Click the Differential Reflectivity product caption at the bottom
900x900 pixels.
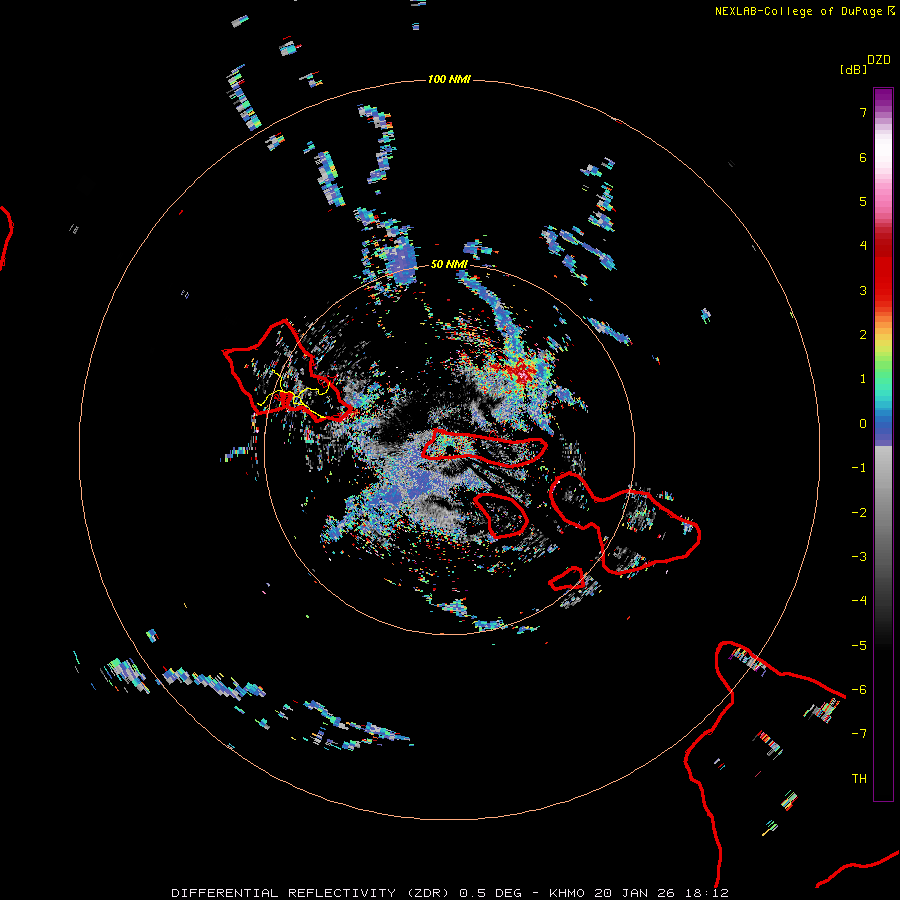[x=449, y=893]
